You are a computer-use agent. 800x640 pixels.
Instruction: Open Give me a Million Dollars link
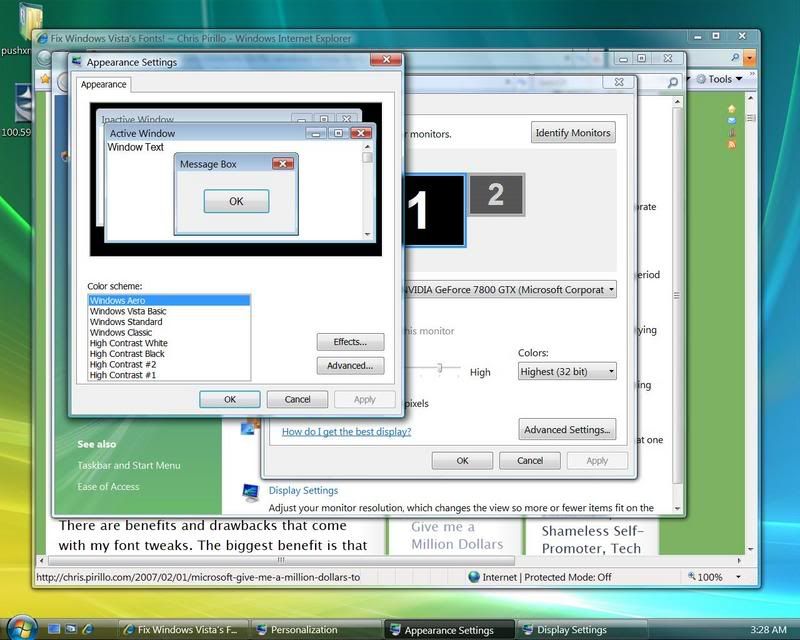[x=457, y=535]
